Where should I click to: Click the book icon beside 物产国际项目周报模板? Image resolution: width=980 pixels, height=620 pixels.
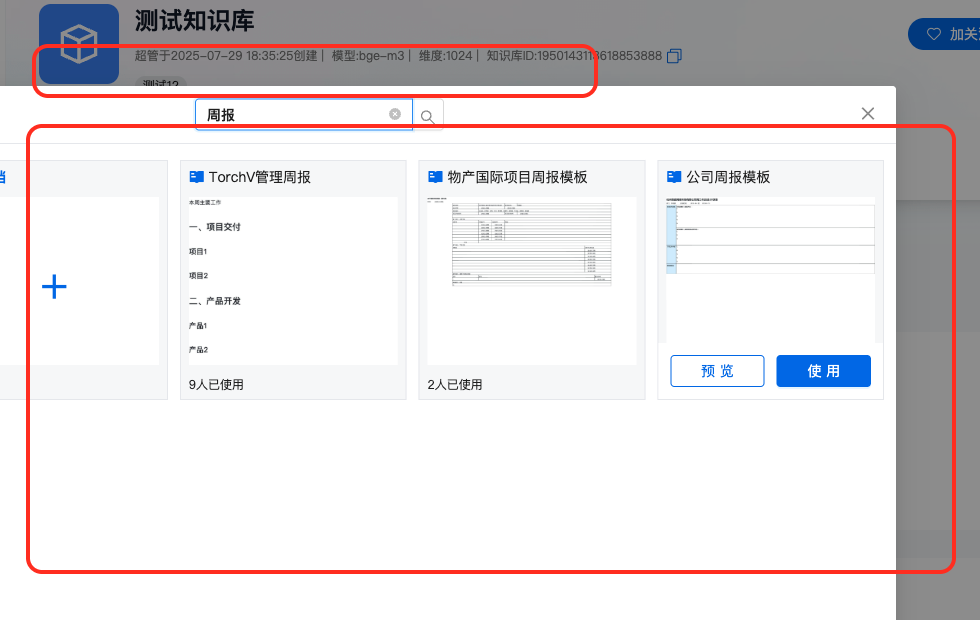pyautogui.click(x=435, y=177)
